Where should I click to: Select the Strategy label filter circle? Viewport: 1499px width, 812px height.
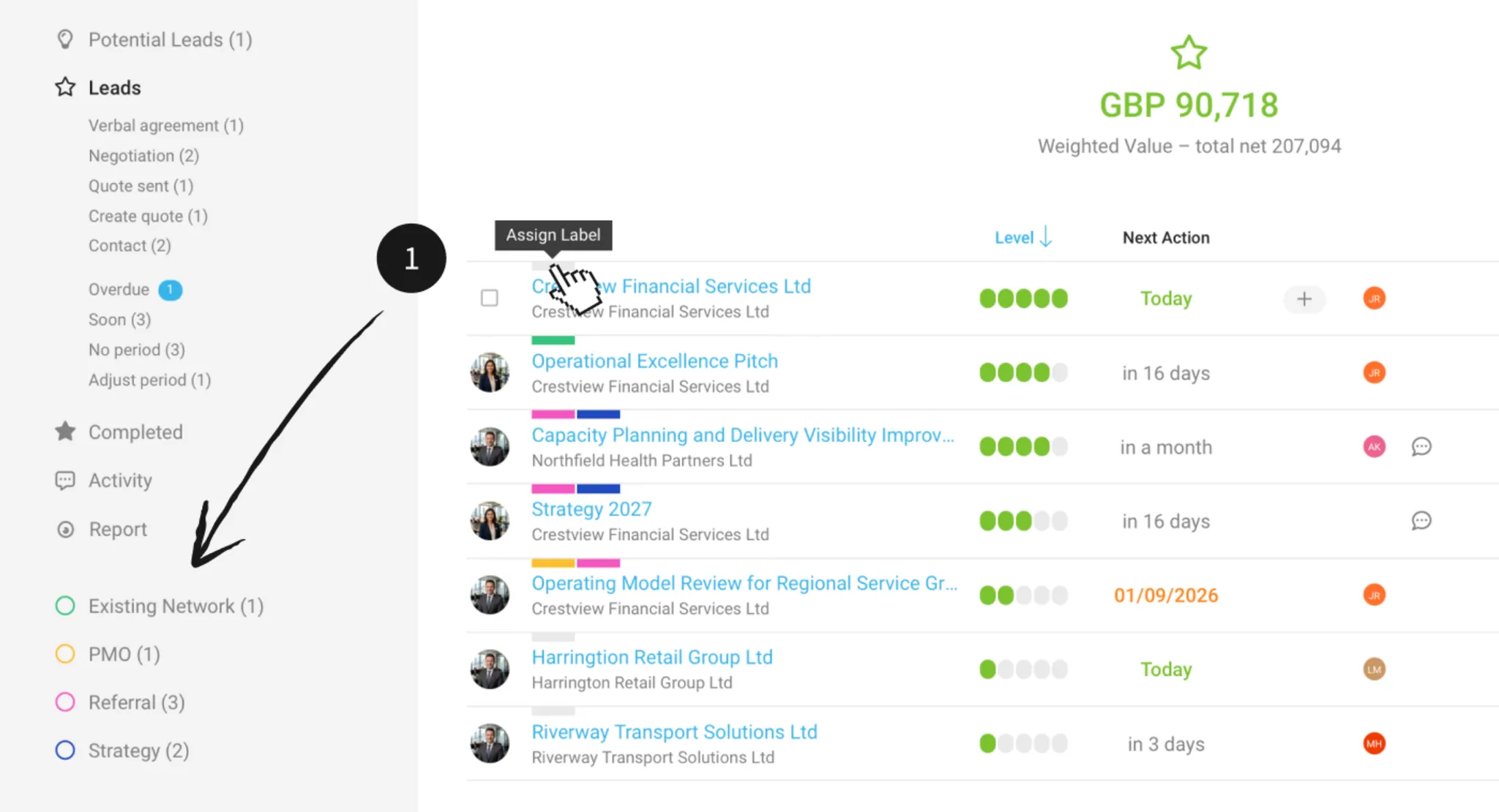coord(65,751)
